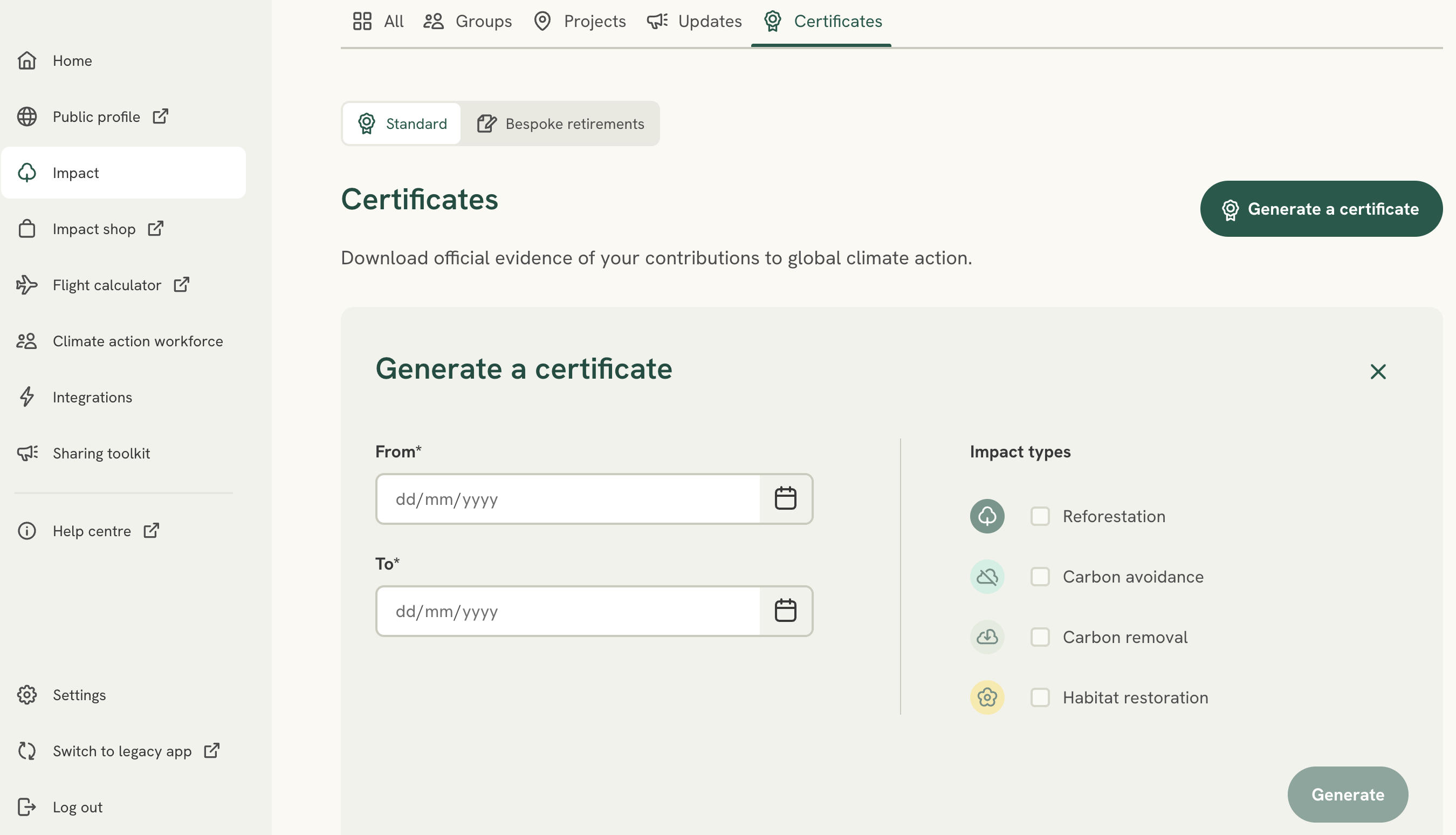This screenshot has height=835, width=1456.
Task: Click the shopping bag icon
Action: click(x=27, y=229)
